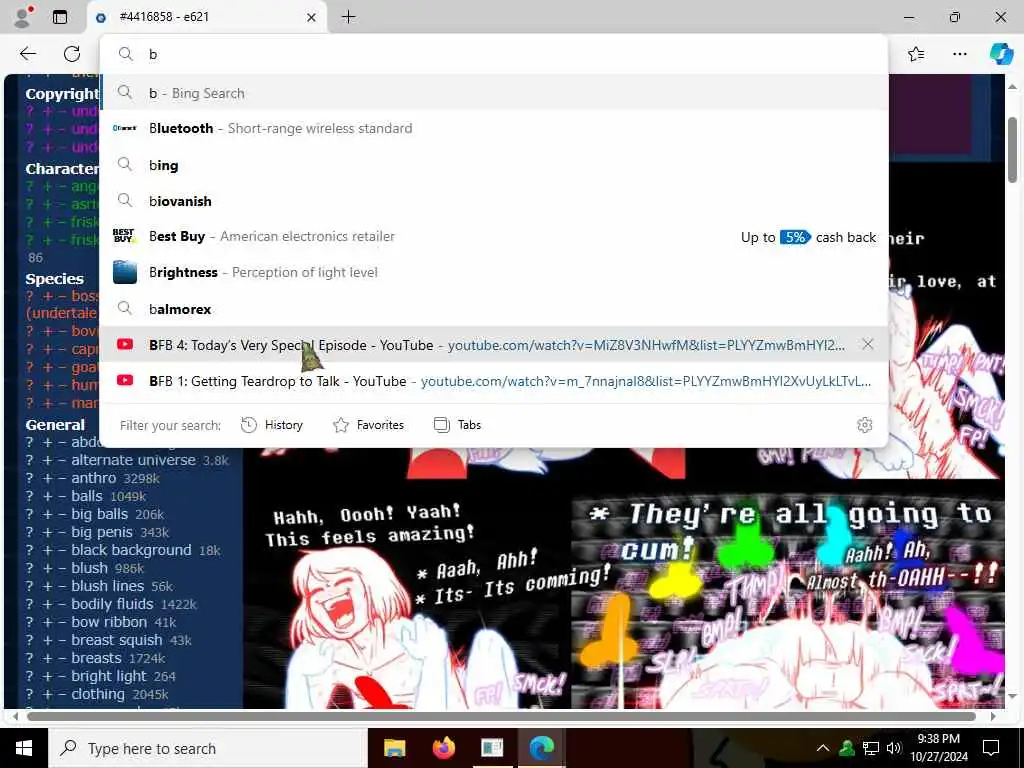Open Windows Start menu
This screenshot has width=1024, height=768.
24,748
